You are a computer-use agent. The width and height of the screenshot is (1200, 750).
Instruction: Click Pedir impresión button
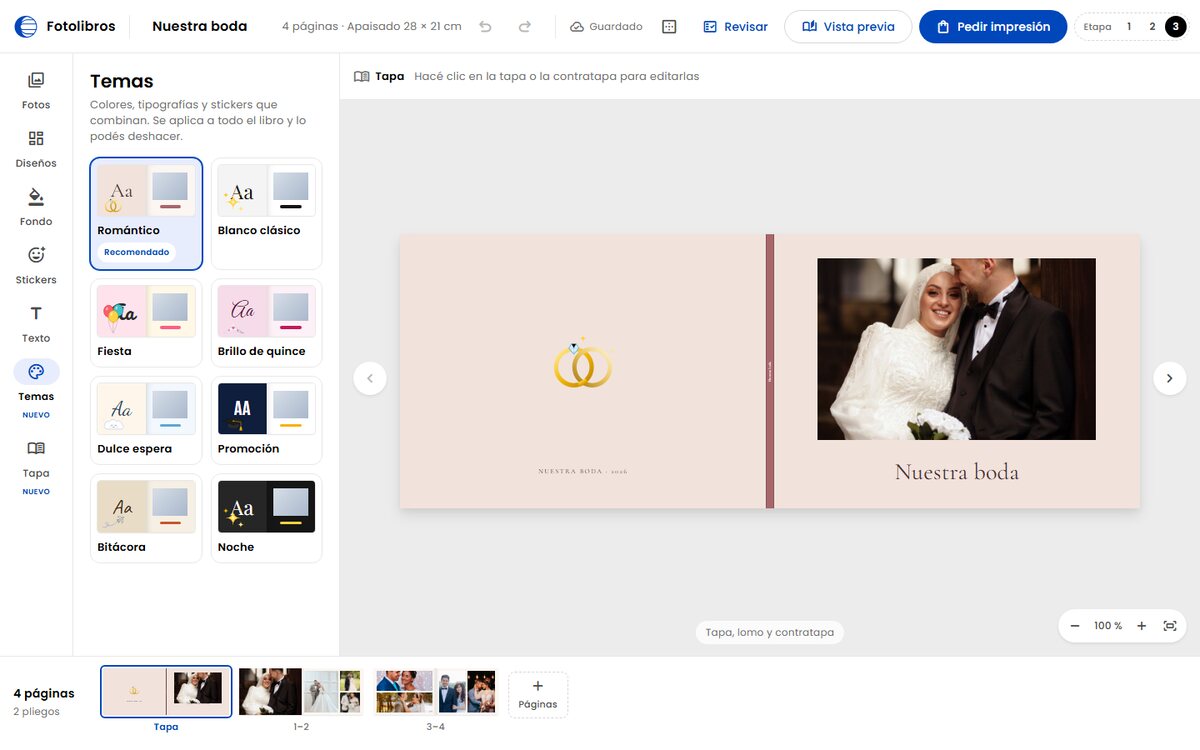[993, 27]
